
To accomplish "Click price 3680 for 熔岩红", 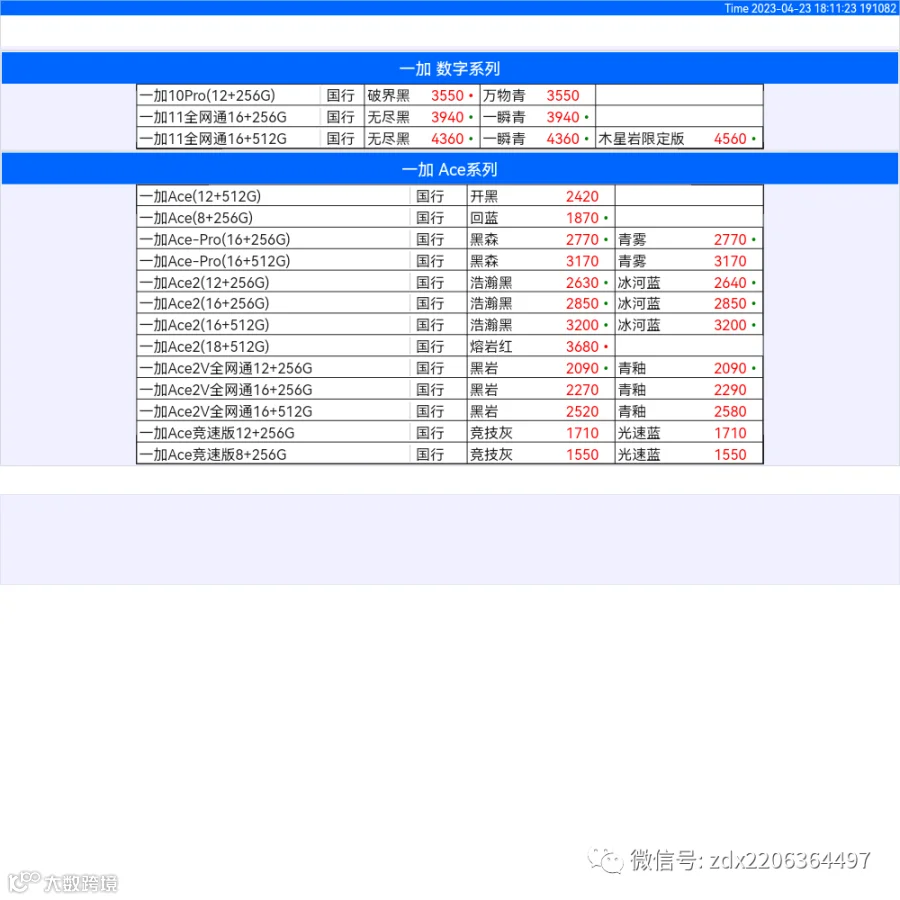I will point(582,347).
